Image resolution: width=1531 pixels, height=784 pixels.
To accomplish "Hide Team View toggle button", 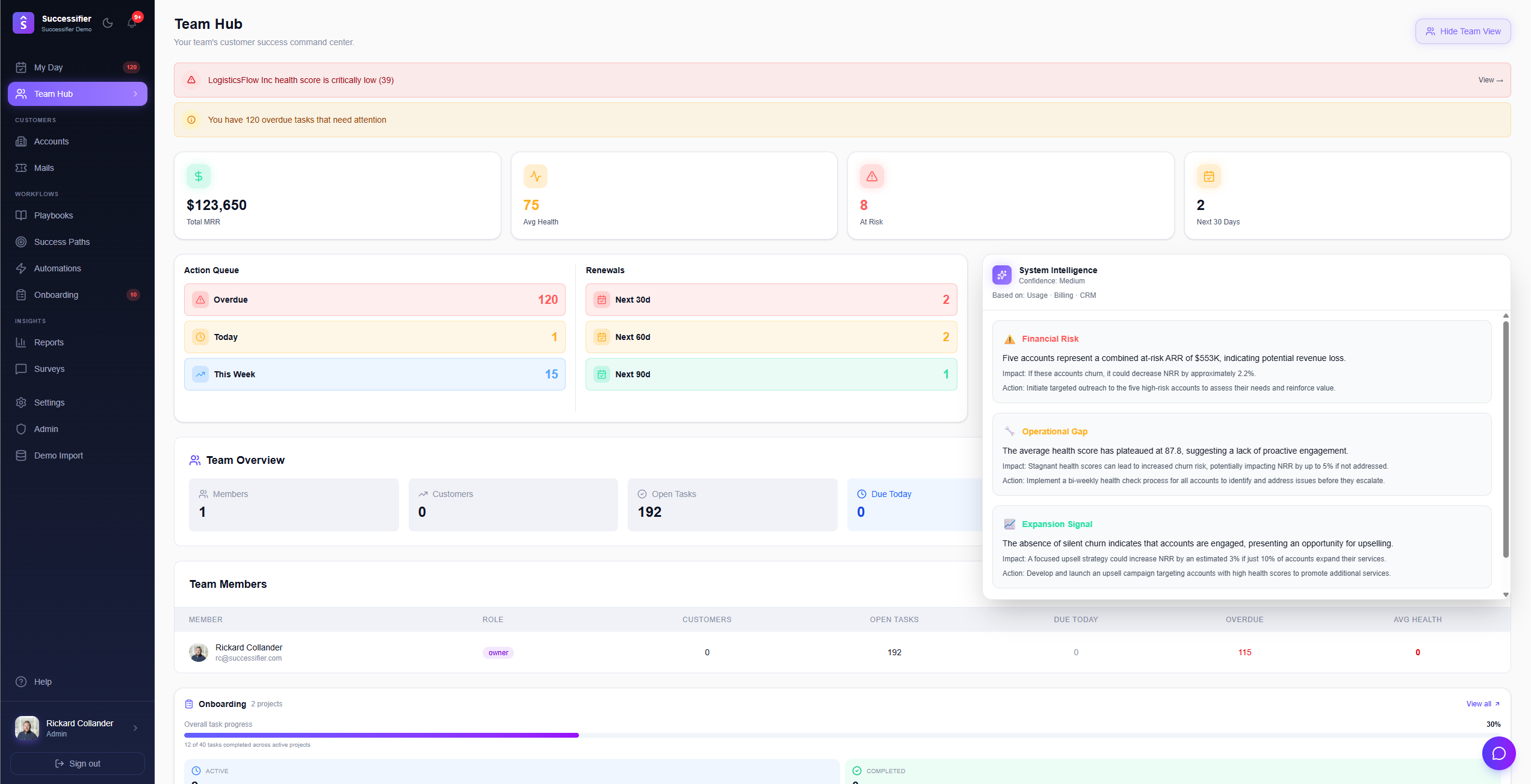I will click(1462, 31).
